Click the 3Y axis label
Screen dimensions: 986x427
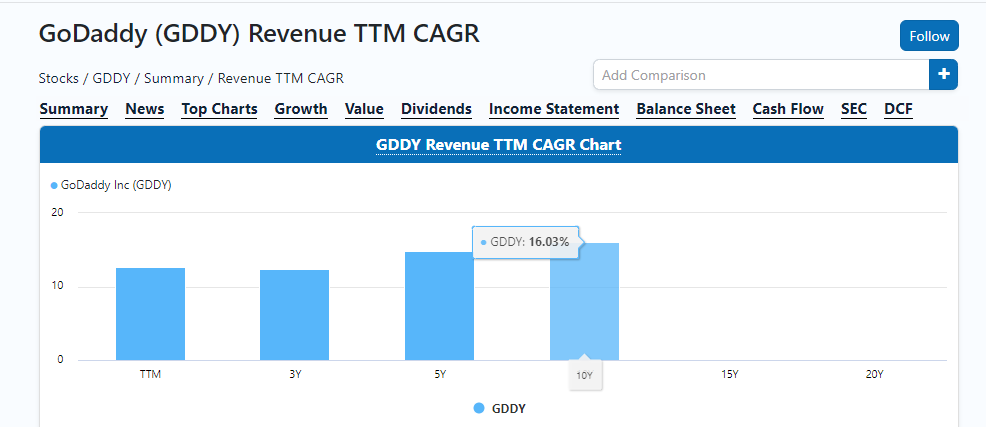(x=294, y=374)
